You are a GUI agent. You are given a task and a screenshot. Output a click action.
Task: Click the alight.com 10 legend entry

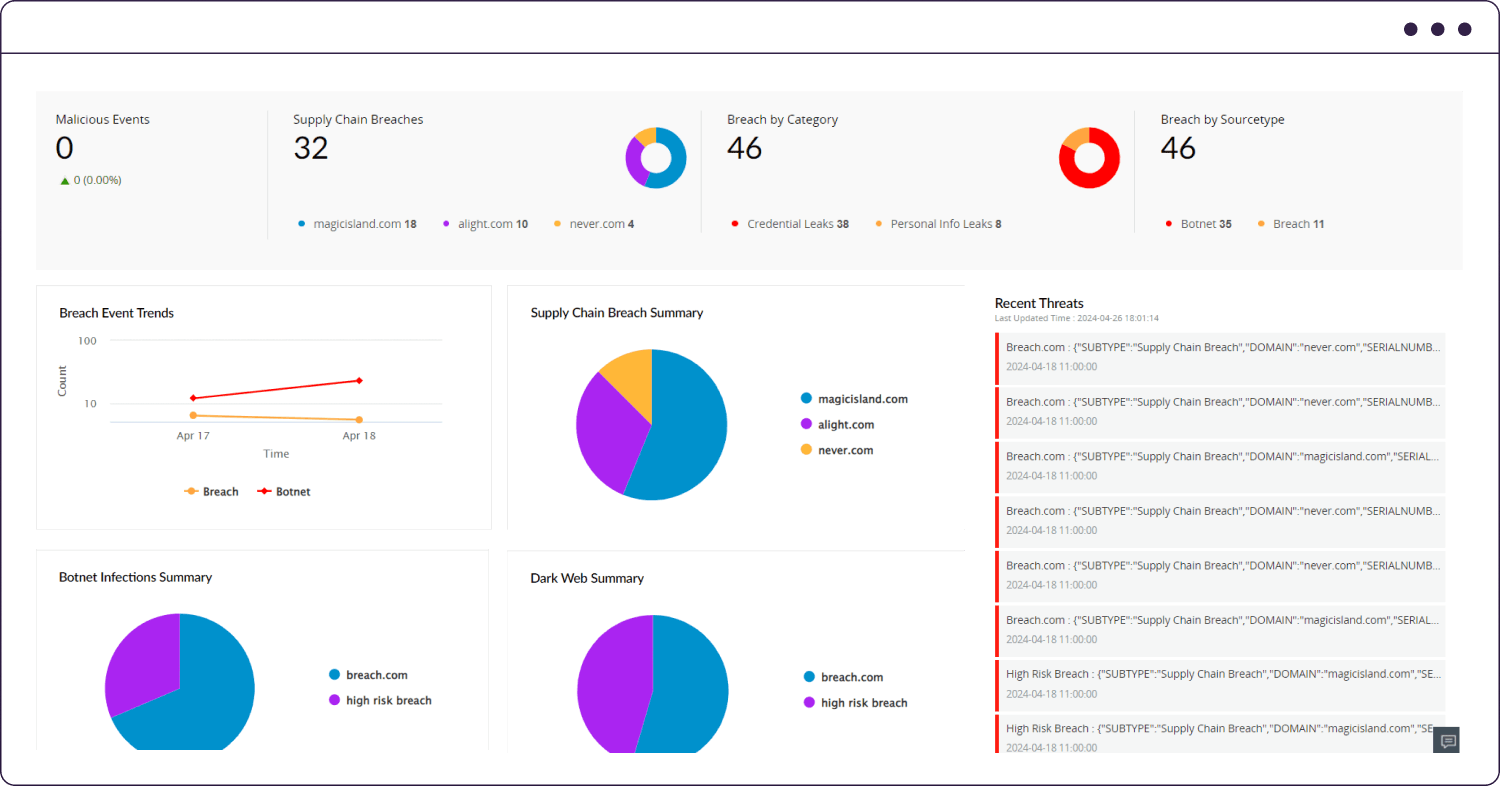[x=485, y=224]
